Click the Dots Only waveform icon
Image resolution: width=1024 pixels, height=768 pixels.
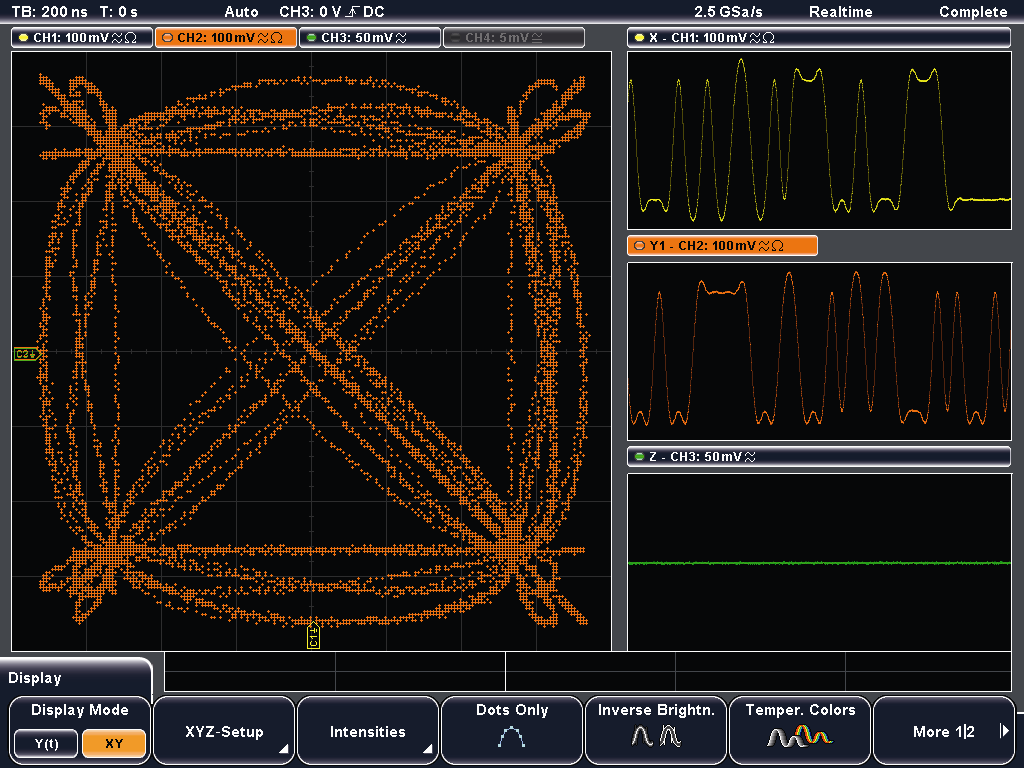[x=511, y=738]
